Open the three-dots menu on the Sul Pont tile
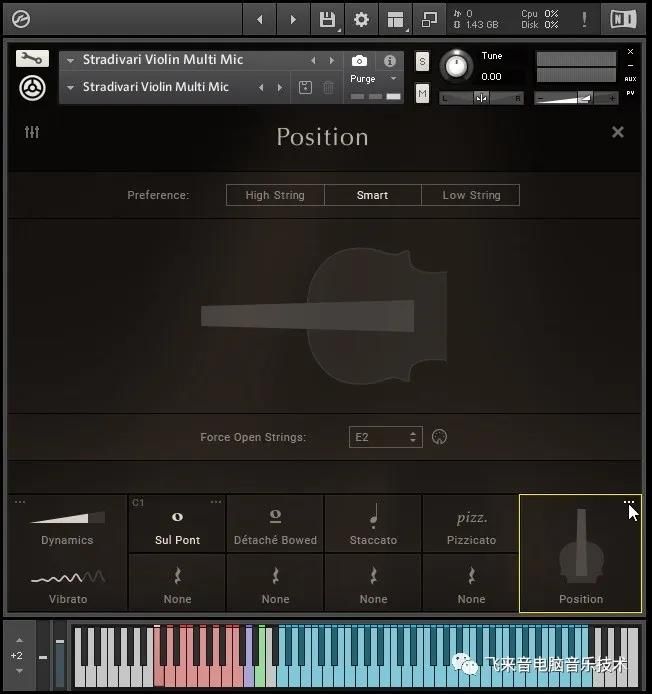Viewport: 652px width, 694px height. point(216,501)
